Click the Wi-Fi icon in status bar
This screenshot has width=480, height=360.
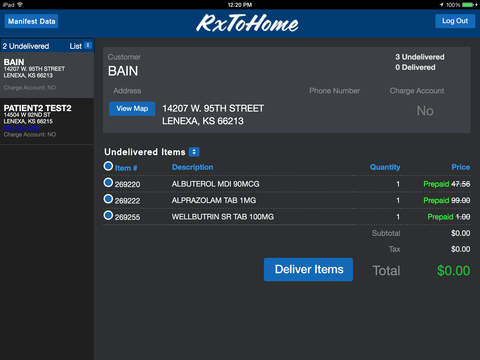coord(20,5)
